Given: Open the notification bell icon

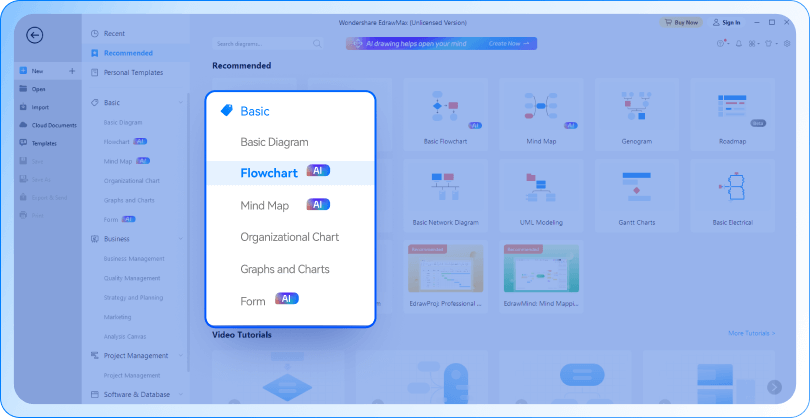Looking at the screenshot, I should click(738, 44).
